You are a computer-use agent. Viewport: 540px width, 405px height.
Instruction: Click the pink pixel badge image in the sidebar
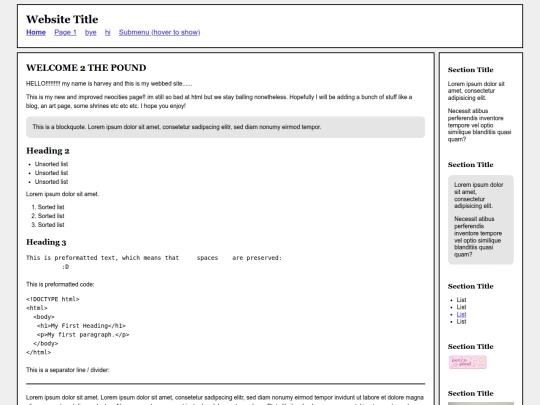click(x=467, y=362)
